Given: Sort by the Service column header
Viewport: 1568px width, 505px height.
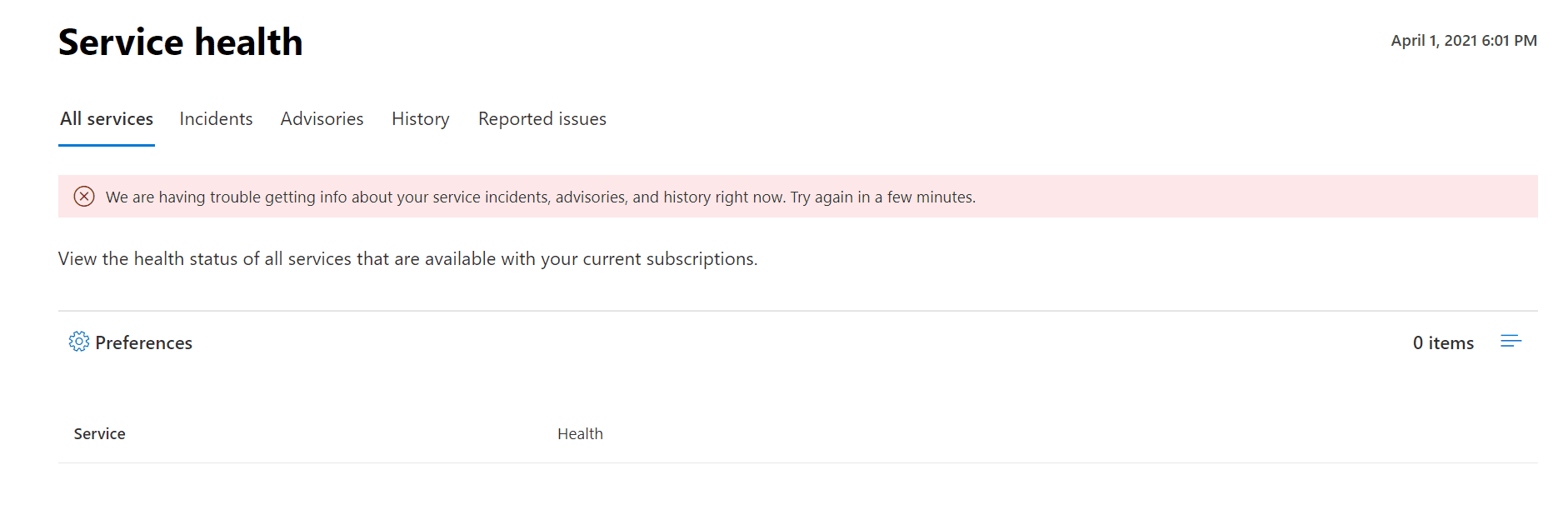Looking at the screenshot, I should [x=100, y=433].
